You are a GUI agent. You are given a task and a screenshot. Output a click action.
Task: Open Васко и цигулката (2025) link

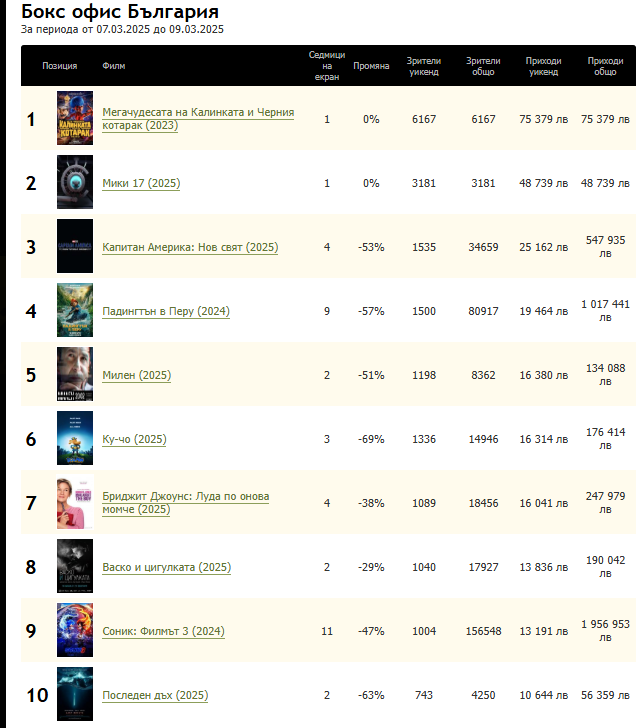pos(167,567)
